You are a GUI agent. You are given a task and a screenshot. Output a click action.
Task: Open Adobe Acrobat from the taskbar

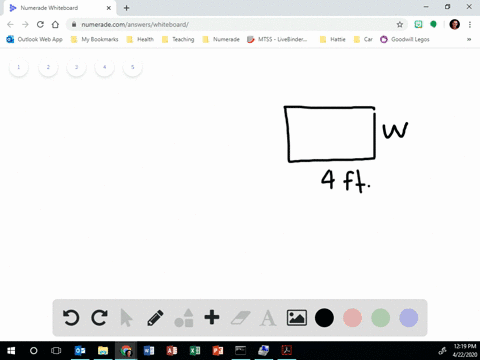[287, 351]
